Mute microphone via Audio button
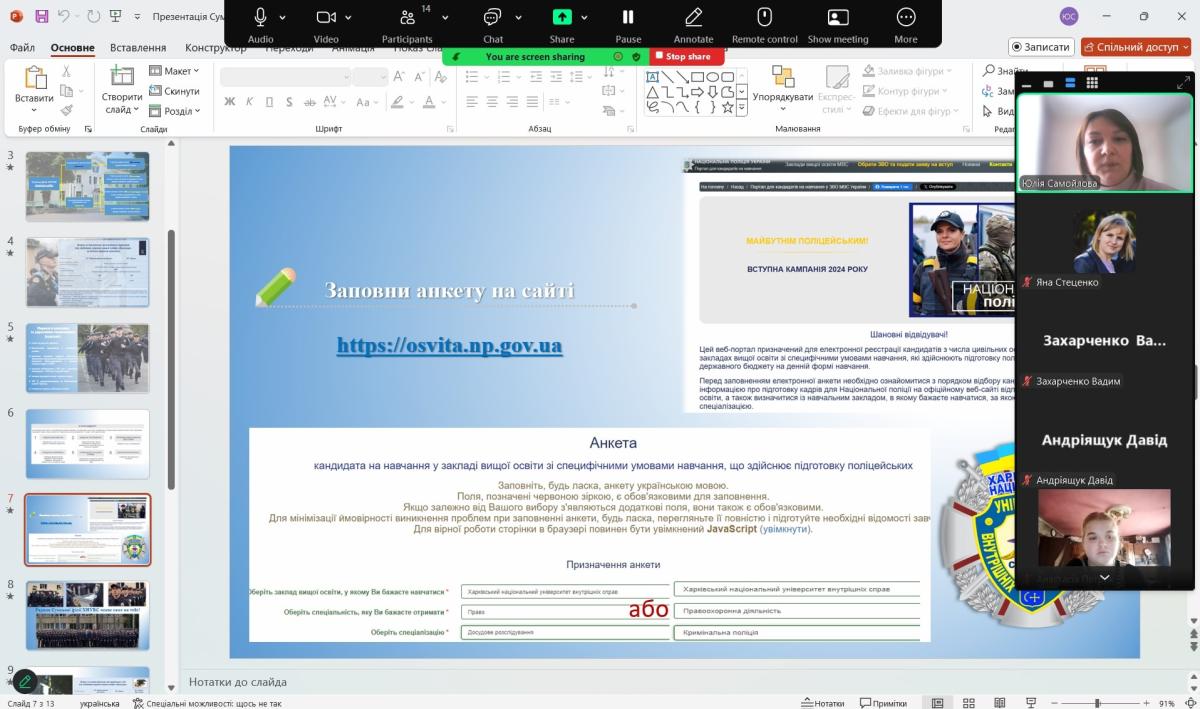This screenshot has width=1200, height=709. (x=260, y=24)
